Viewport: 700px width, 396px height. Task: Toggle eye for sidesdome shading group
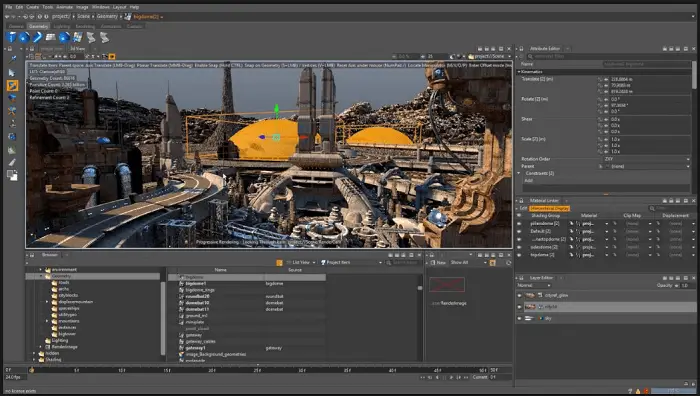[519, 247]
